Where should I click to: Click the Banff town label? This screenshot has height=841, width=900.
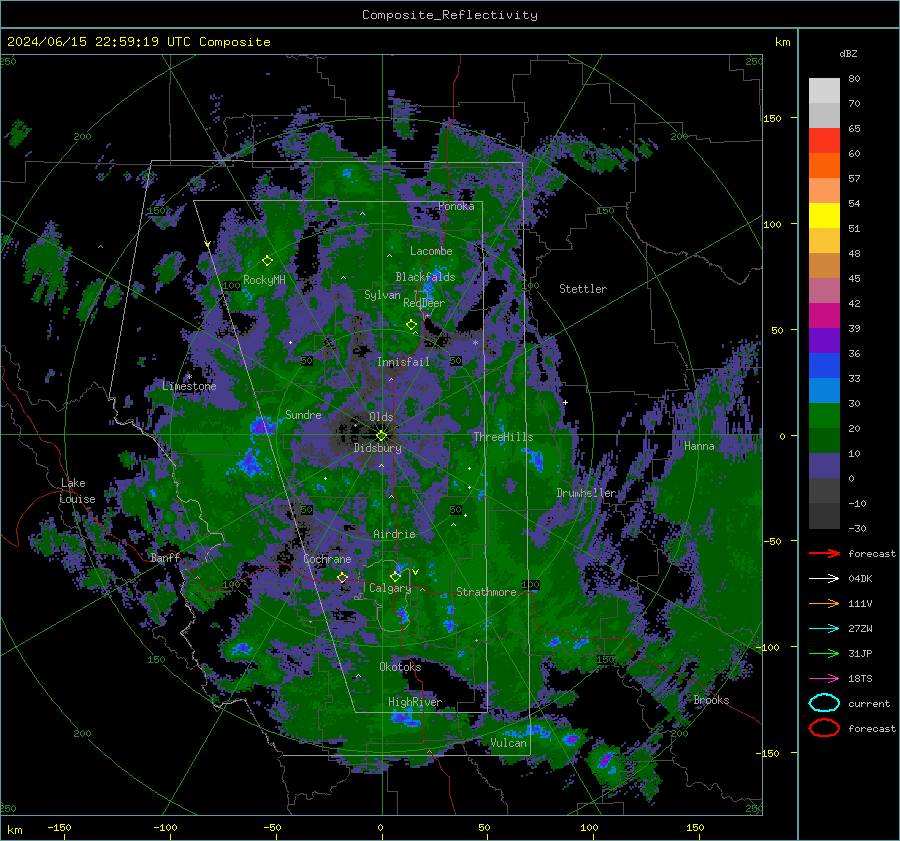(165, 557)
